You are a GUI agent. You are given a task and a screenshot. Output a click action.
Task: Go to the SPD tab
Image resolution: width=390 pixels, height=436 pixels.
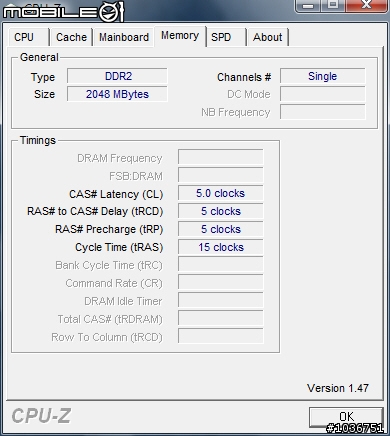[226, 37]
